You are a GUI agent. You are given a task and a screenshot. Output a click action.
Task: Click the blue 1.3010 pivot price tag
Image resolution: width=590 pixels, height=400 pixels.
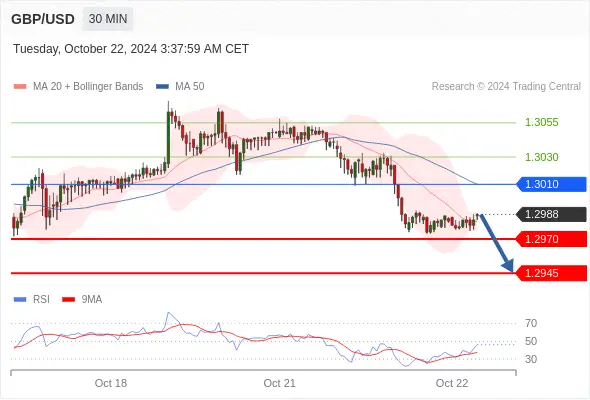[552, 184]
